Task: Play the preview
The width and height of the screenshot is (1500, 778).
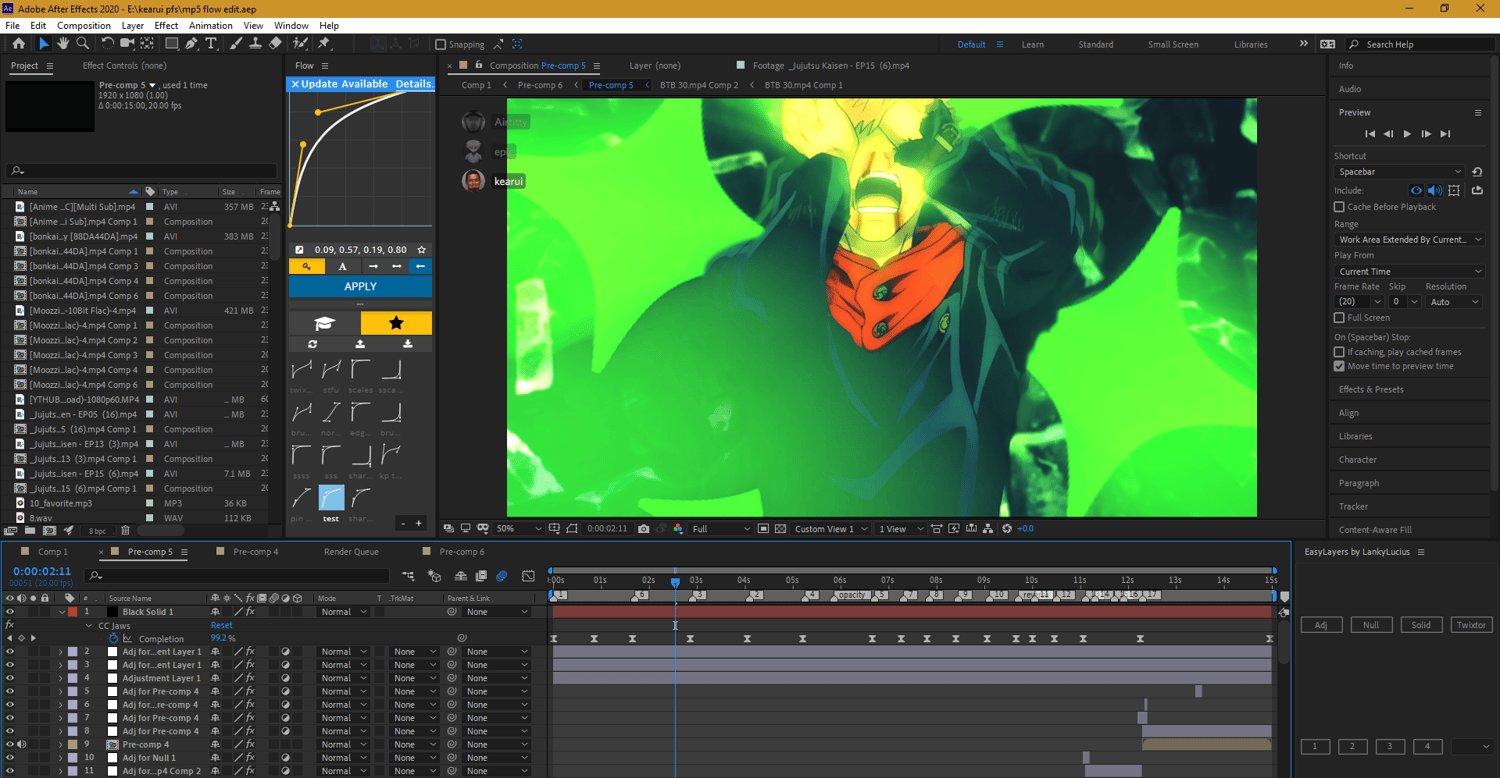Action: [x=1407, y=134]
